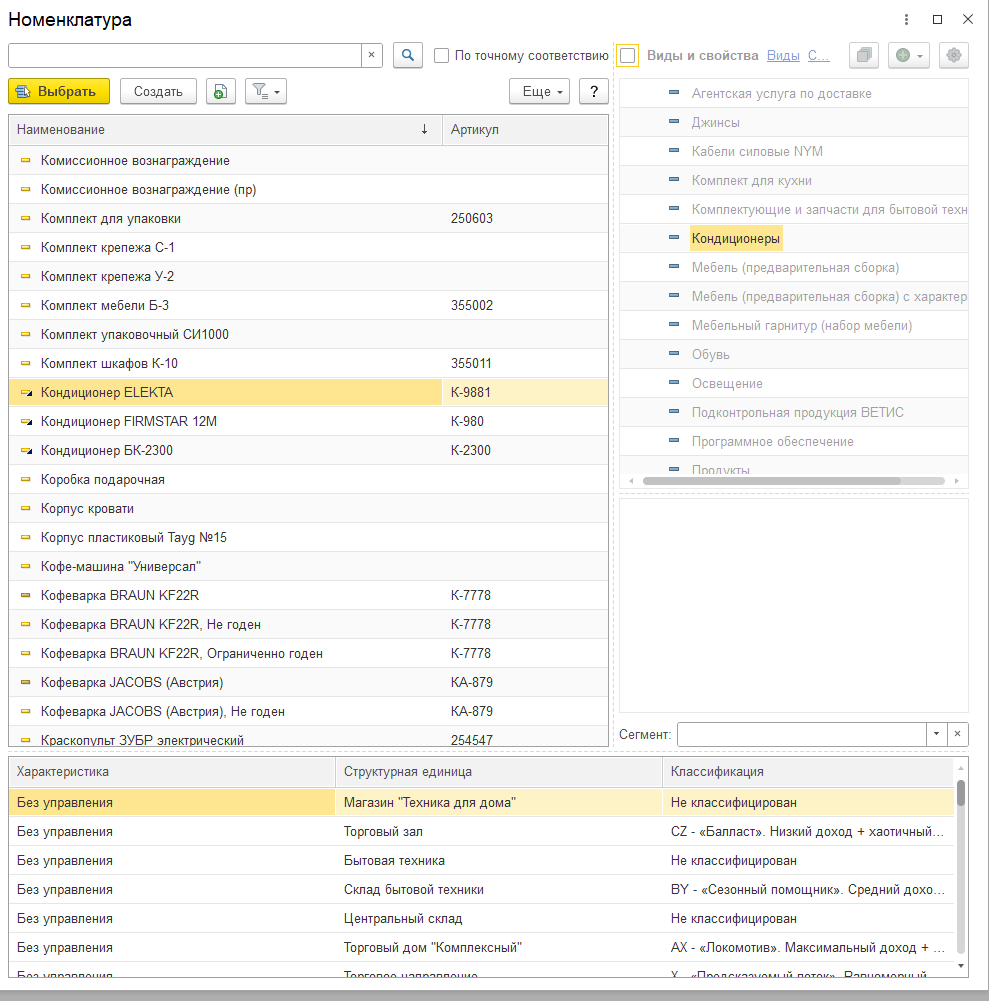989x1001 pixels.
Task: Open the filter funnel dropdown
Action: [266, 92]
